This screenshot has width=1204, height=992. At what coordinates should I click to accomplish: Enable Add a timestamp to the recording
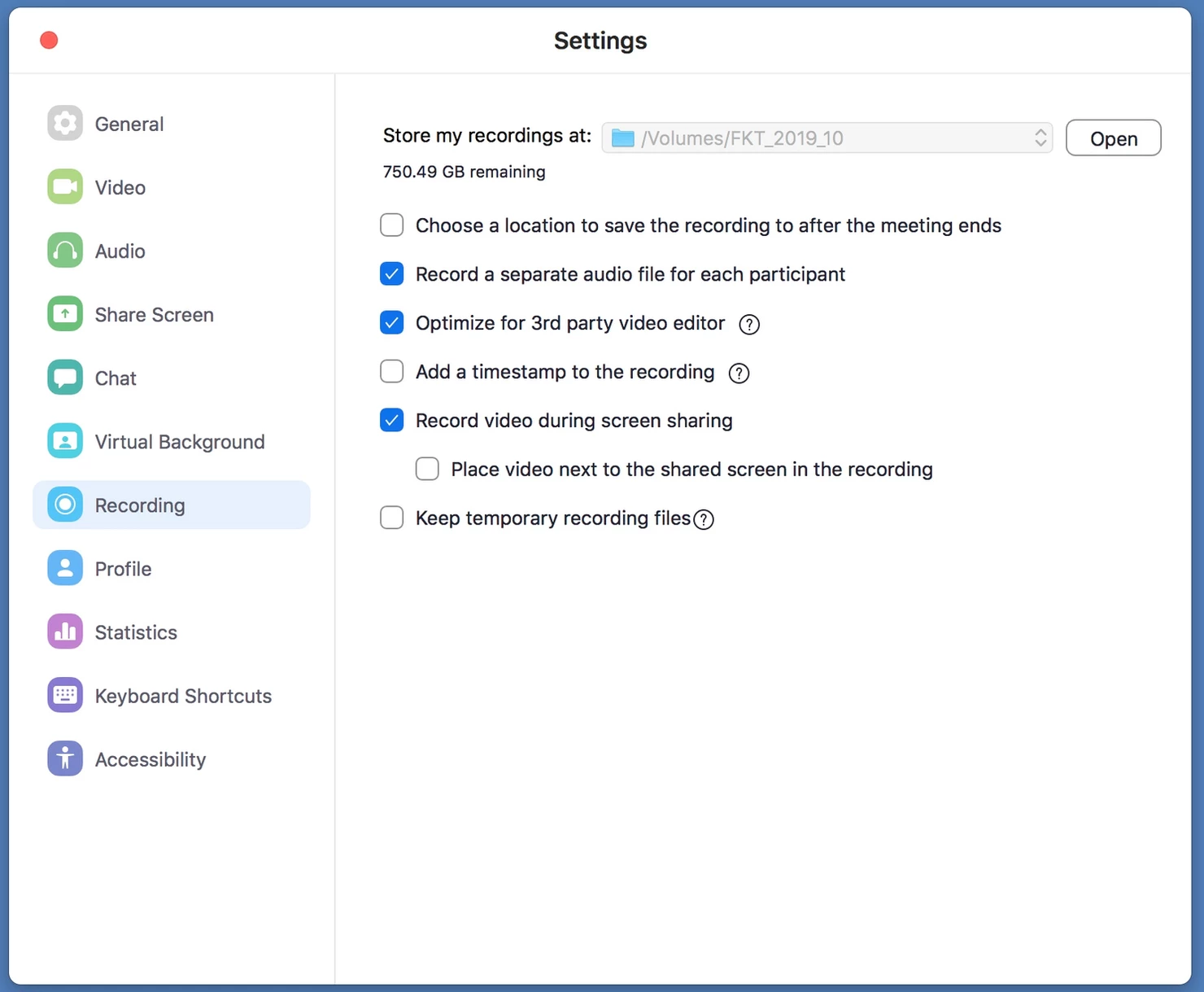[x=392, y=372]
